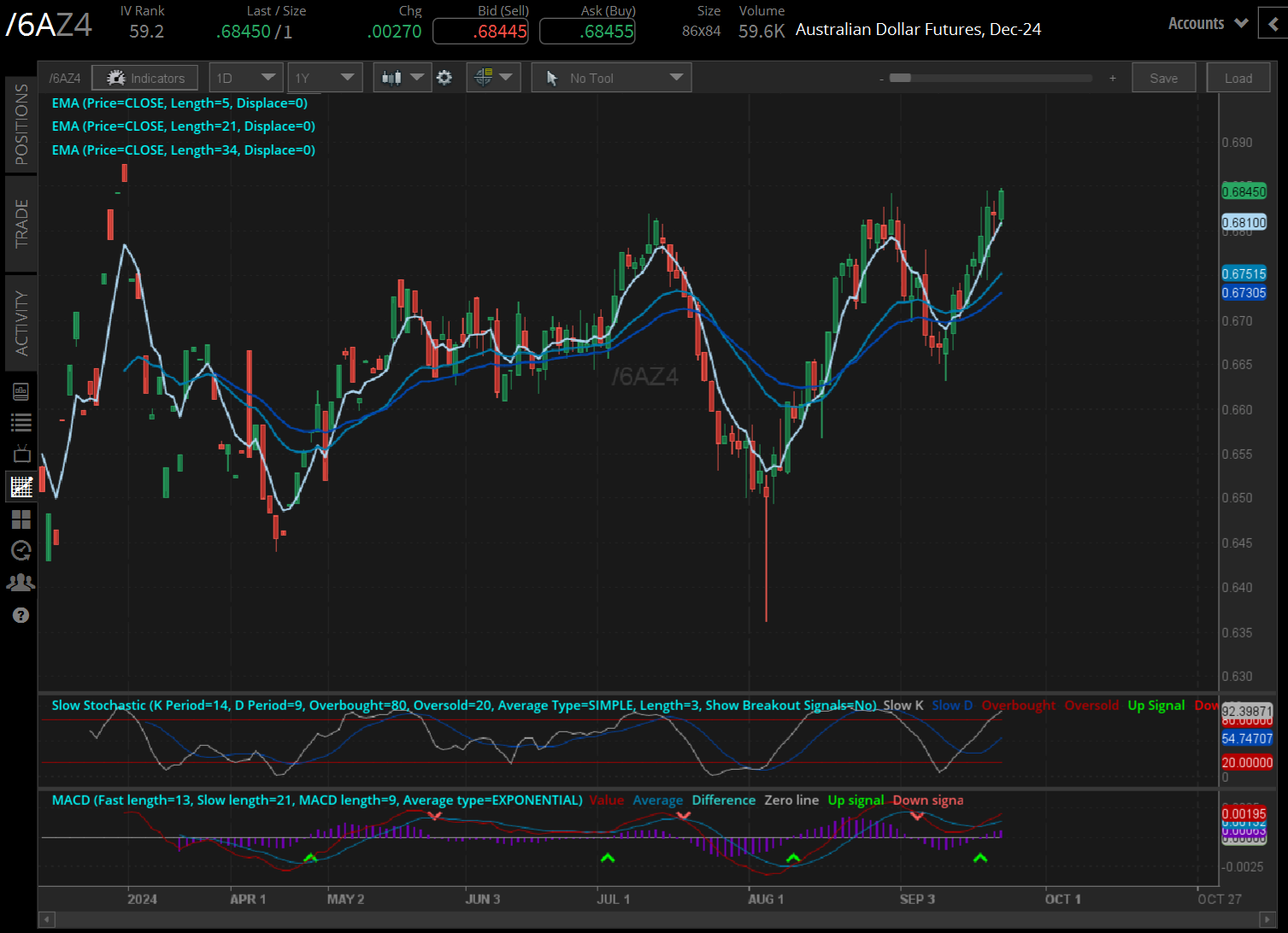
Task: Open the community people icon
Action: click(21, 582)
